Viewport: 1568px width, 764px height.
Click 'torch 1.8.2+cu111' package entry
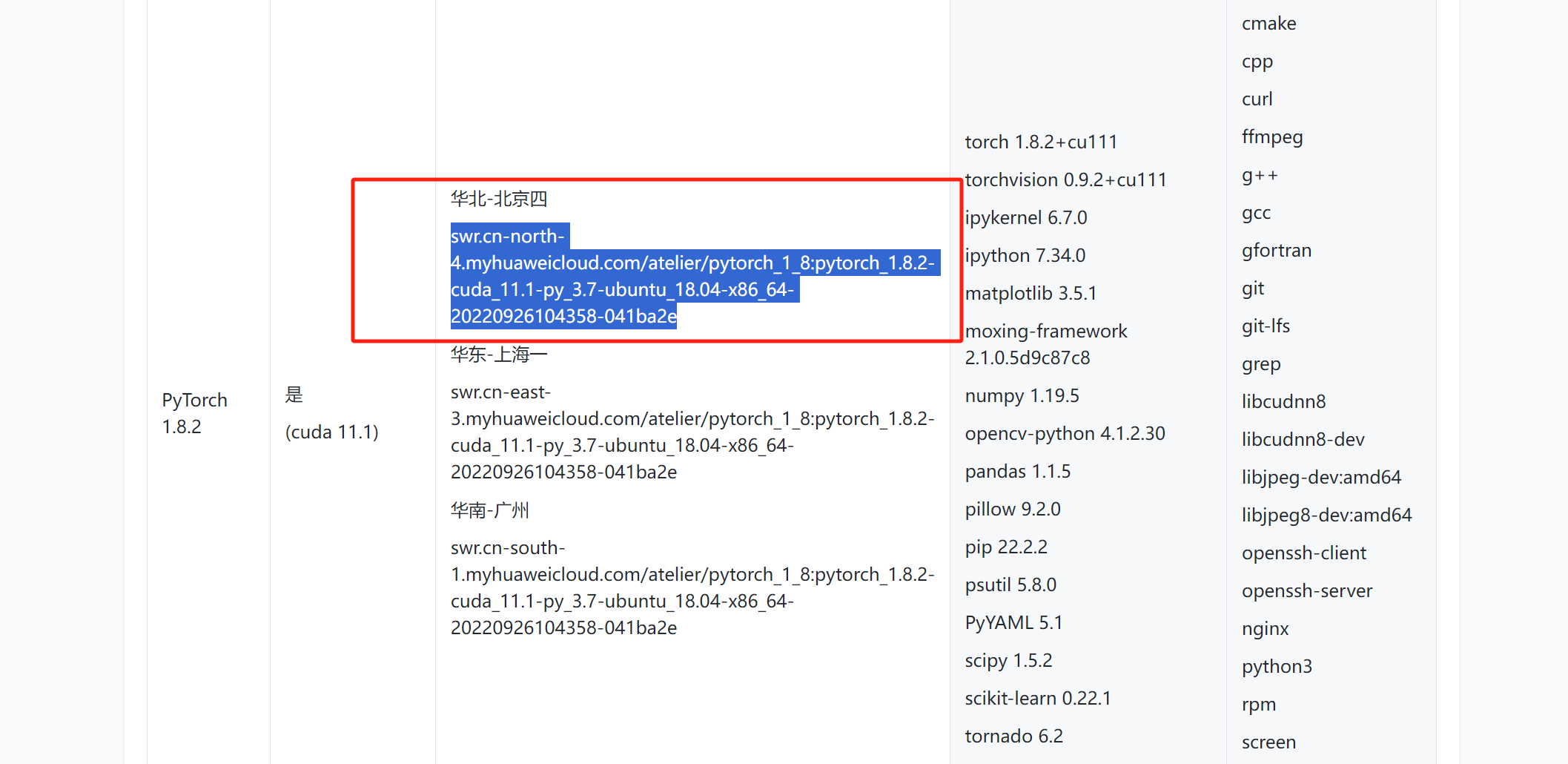(x=1041, y=142)
